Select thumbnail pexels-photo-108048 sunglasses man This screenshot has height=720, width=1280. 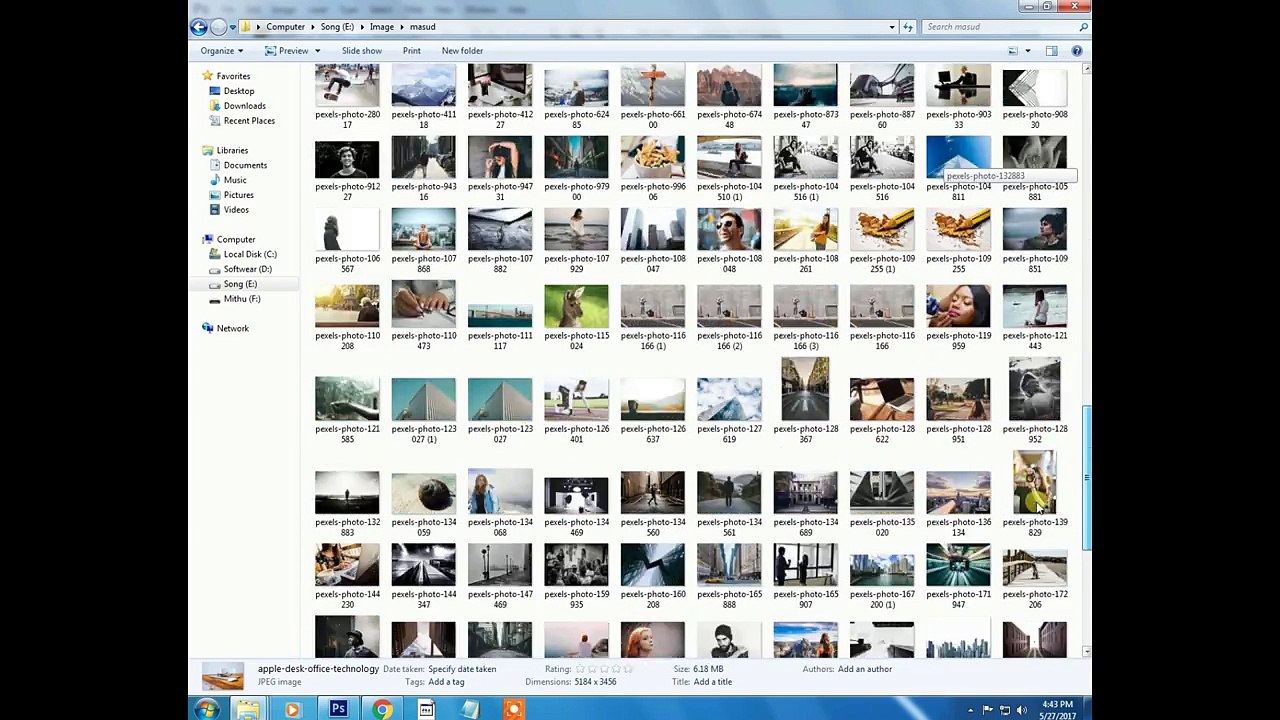(x=729, y=230)
